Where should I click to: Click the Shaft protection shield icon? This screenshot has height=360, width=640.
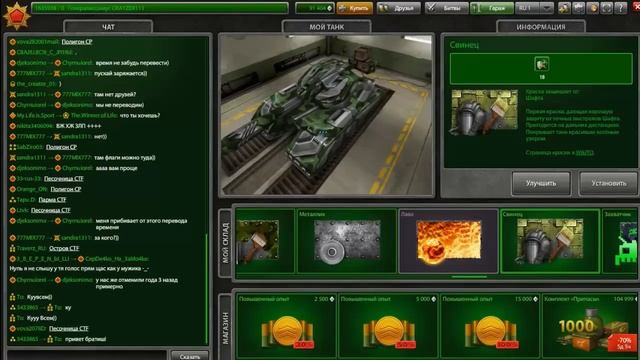pos(542,64)
